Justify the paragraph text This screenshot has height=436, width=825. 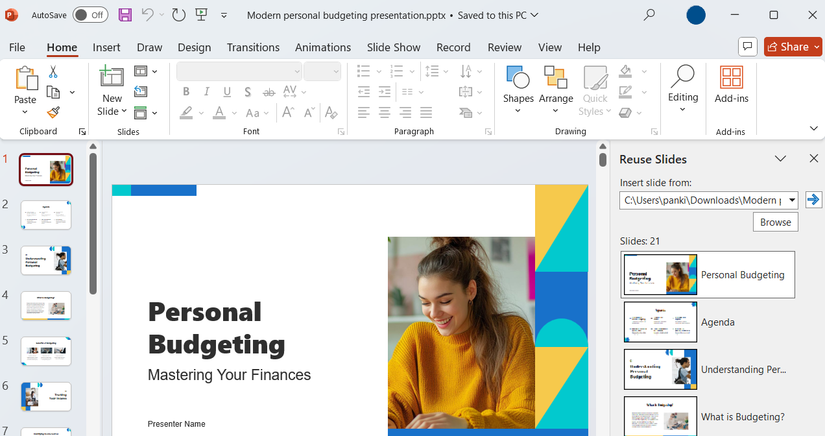[x=426, y=112]
